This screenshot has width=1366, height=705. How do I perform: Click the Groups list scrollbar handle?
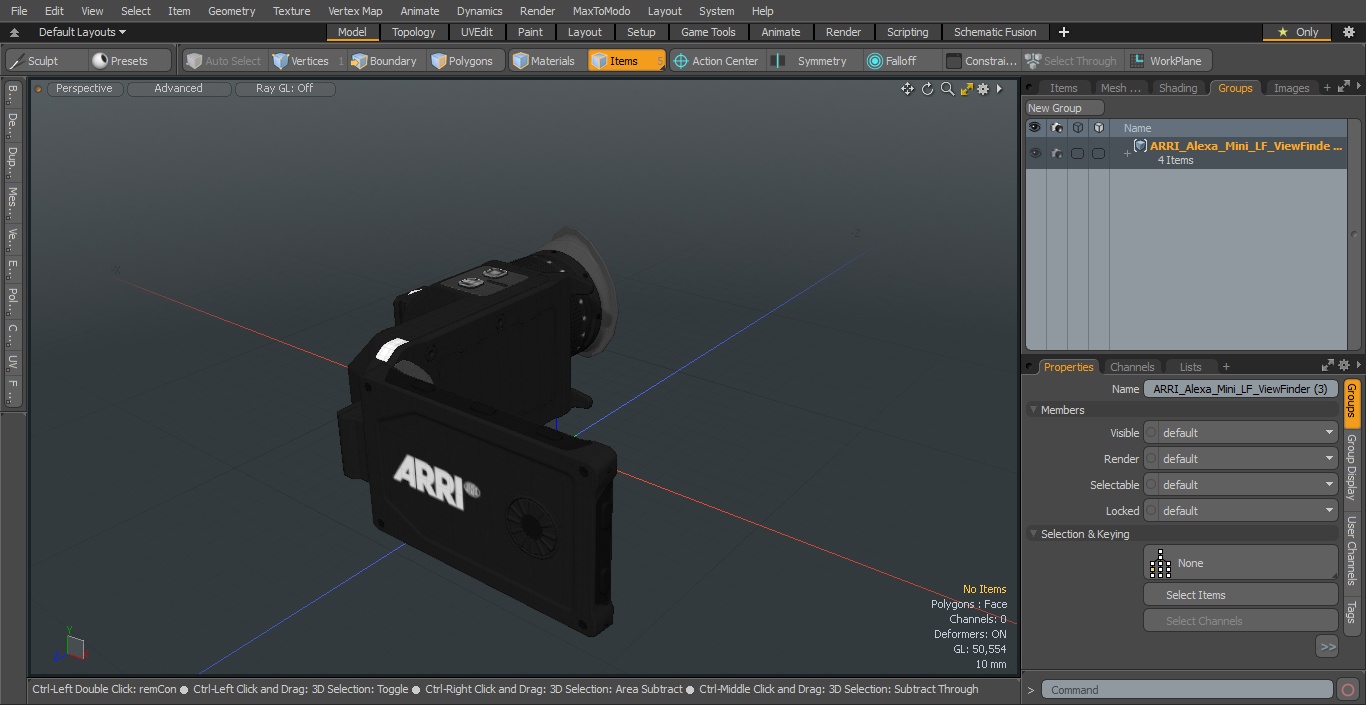point(1355,235)
